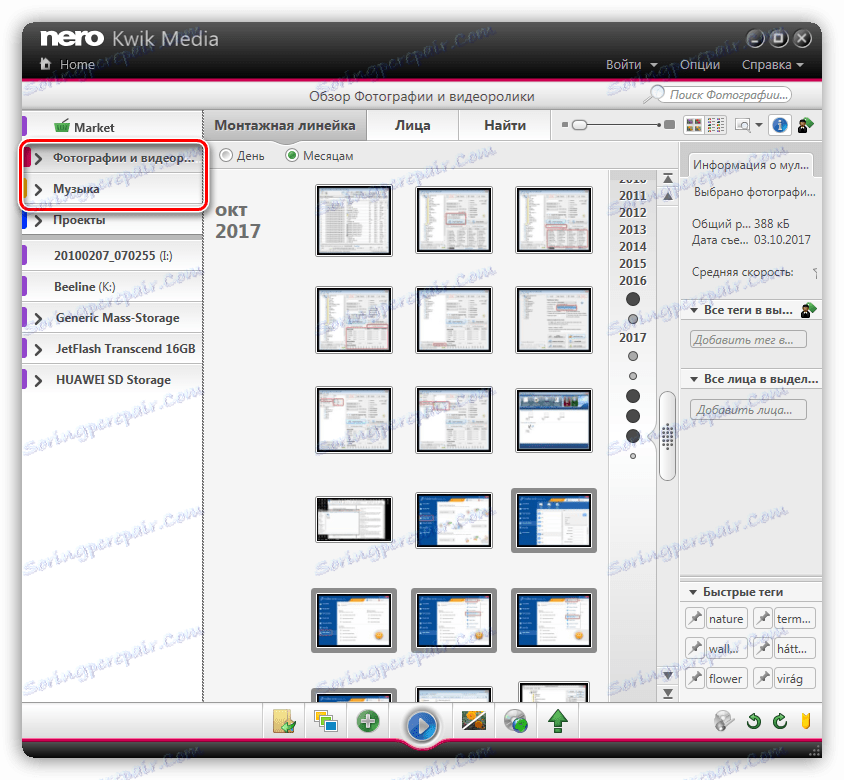Open 'Опции' in the top bar
This screenshot has width=844, height=780.
pos(700,64)
